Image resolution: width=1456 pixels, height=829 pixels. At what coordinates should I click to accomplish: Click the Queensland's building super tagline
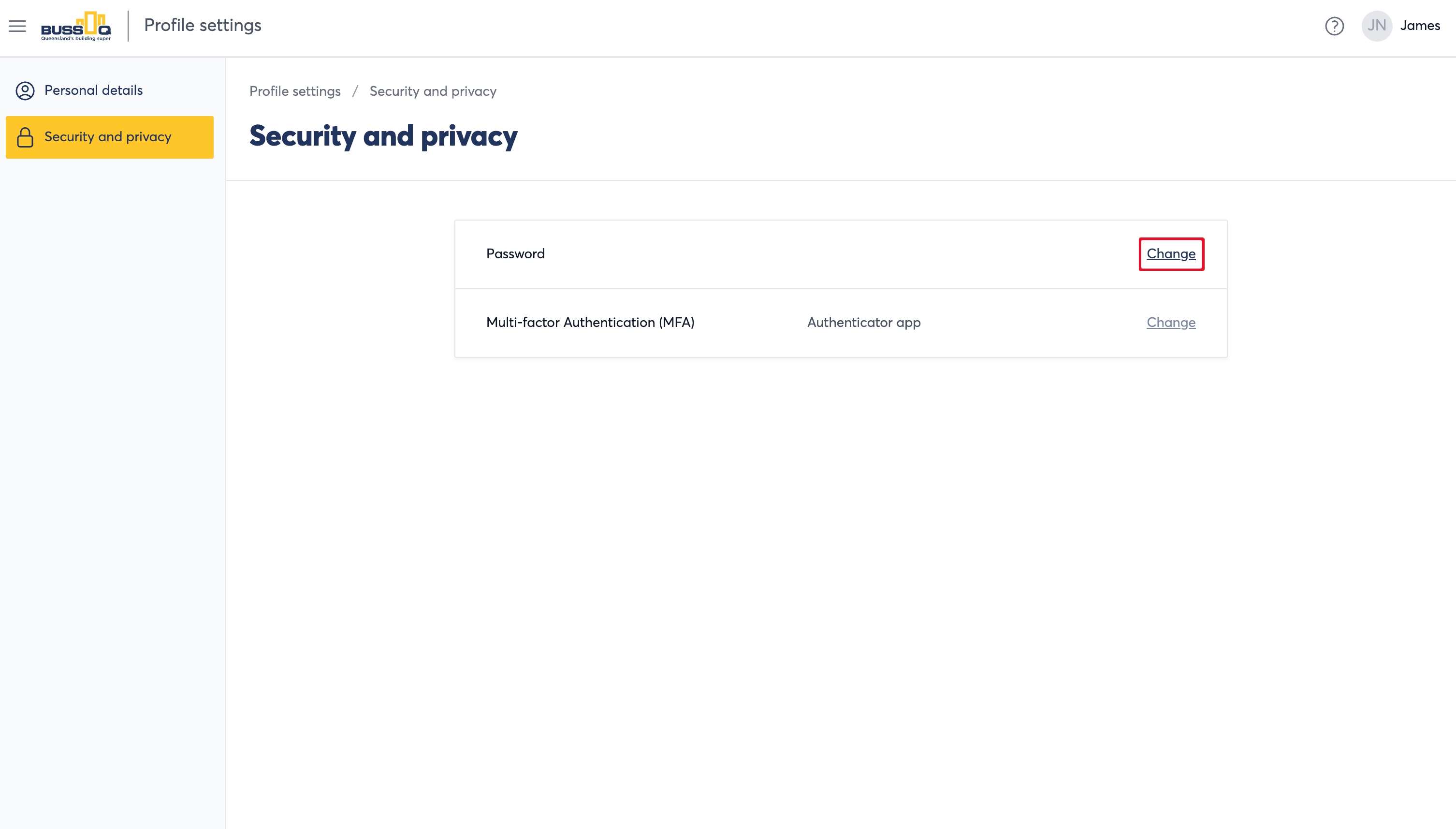(76, 39)
